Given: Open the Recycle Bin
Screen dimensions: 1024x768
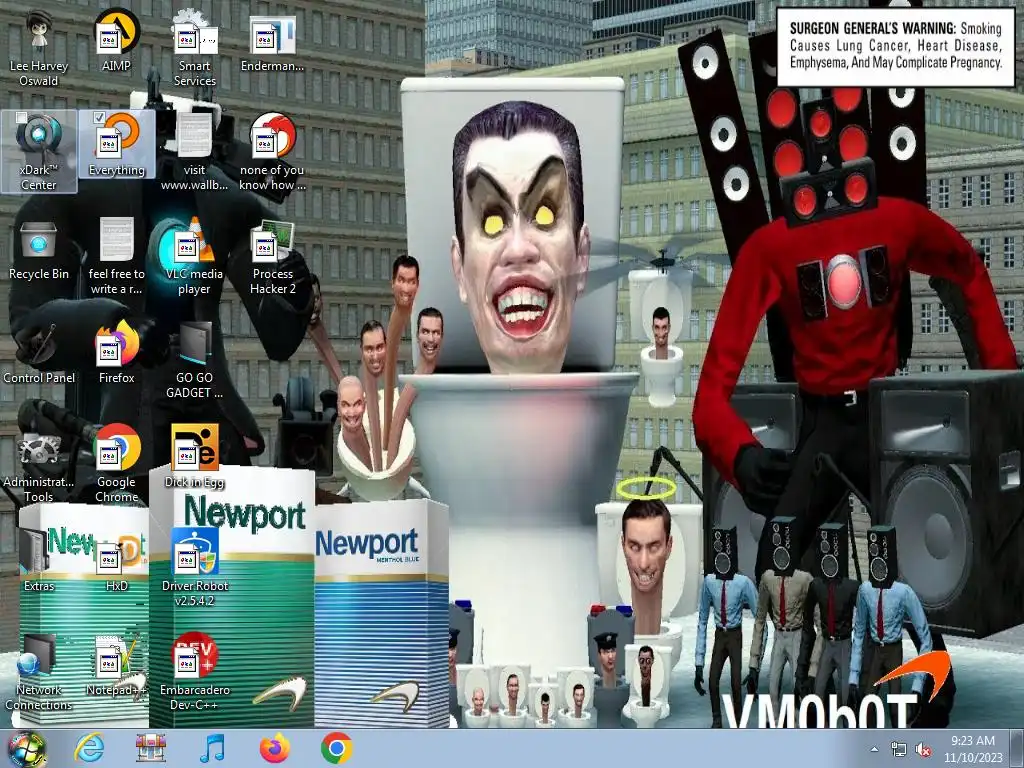Looking at the screenshot, I should click(39, 249).
